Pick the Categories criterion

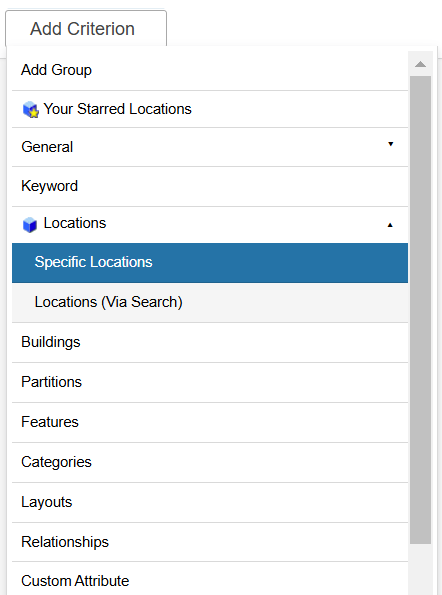(x=210, y=462)
